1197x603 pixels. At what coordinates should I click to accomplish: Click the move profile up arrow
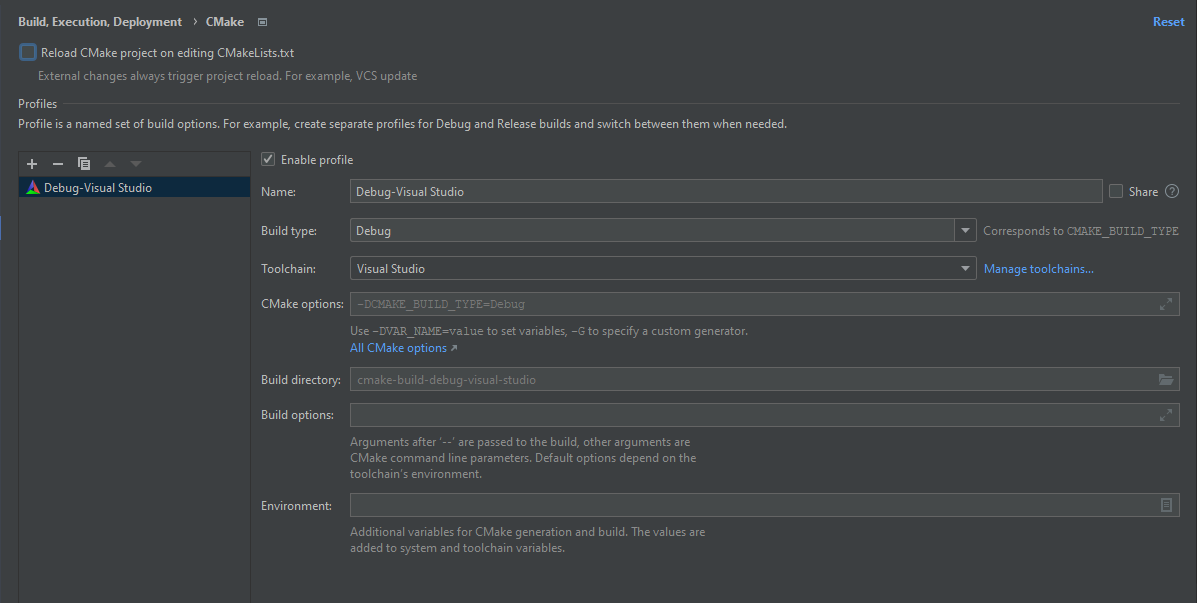pos(110,164)
